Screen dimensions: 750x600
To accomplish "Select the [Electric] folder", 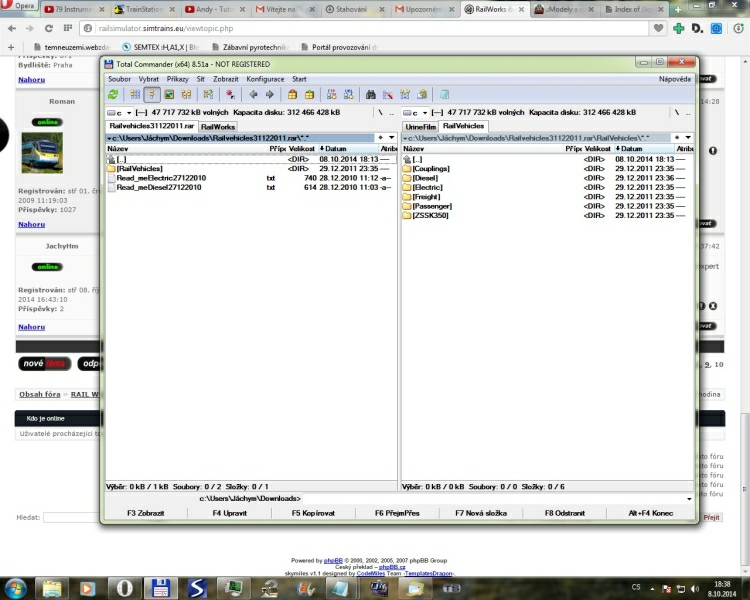I will click(547, 188).
